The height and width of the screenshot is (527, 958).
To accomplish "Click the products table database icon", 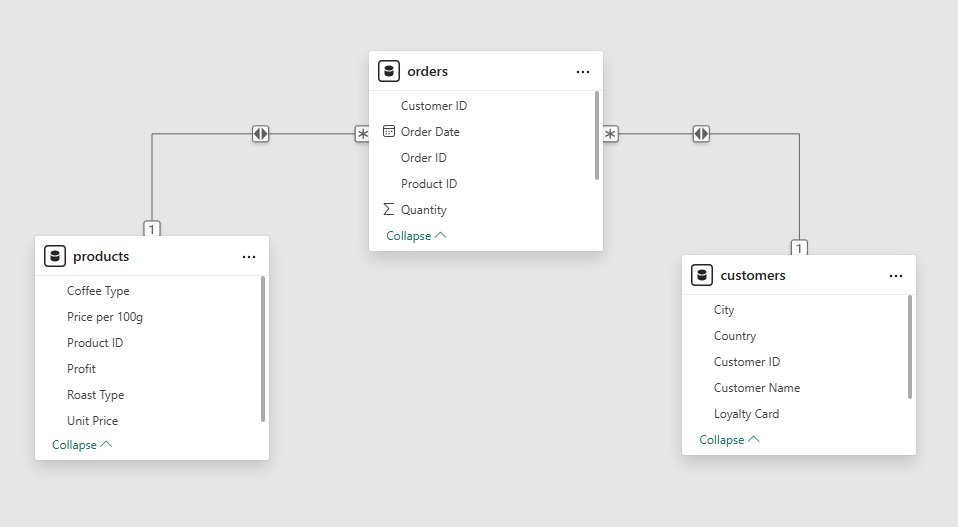I will (x=54, y=256).
